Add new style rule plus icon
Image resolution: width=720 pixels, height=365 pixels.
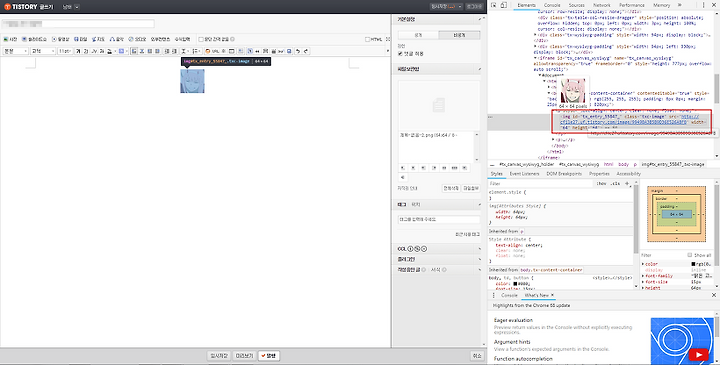[627, 183]
